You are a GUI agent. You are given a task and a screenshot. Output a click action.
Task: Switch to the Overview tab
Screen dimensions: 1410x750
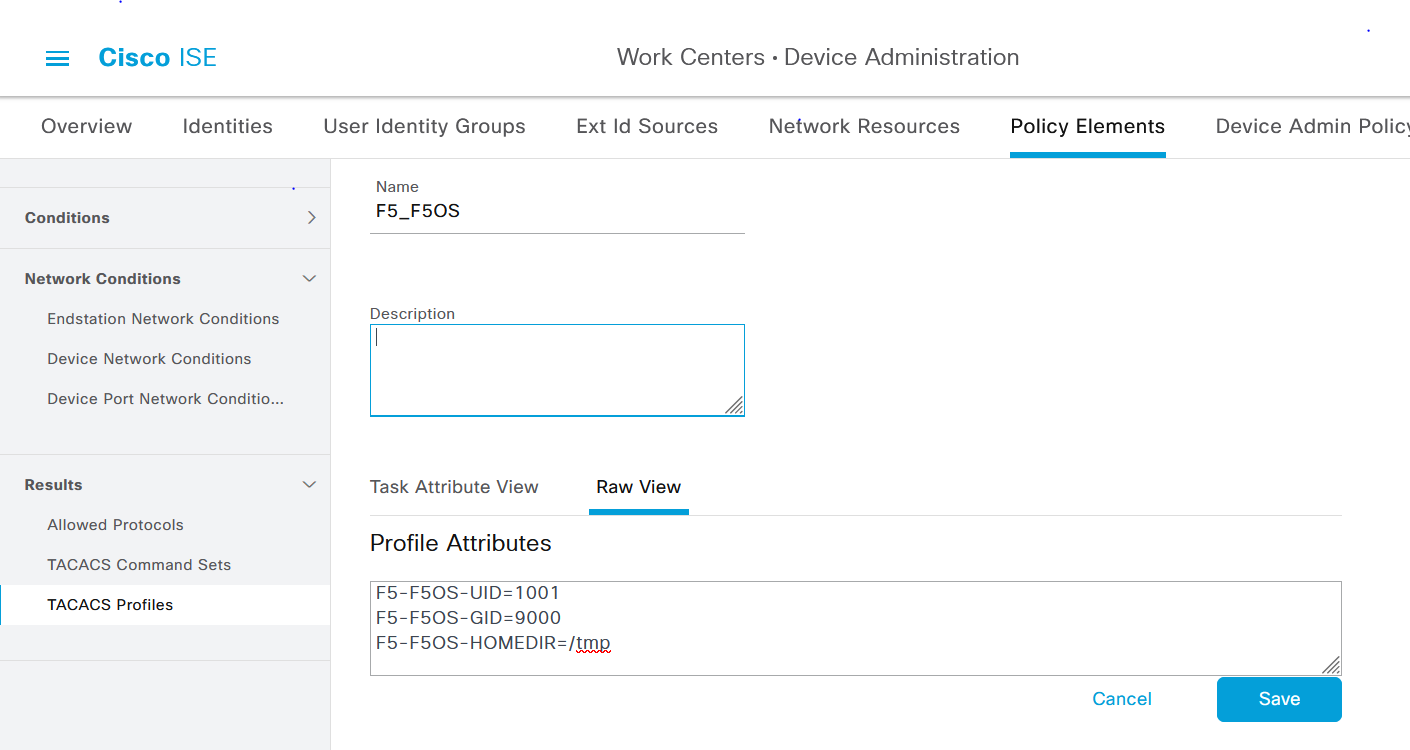[86, 127]
